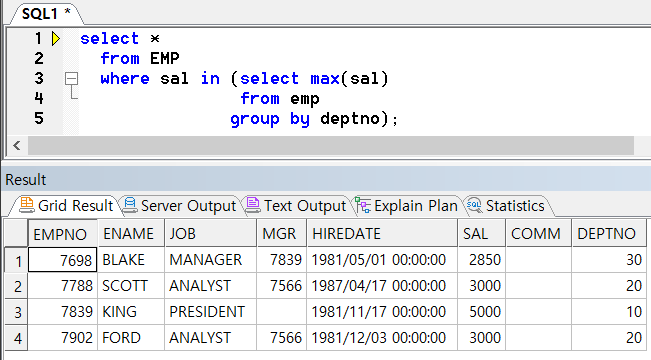The height and width of the screenshot is (360, 651).
Task: Open the Statistics tab
Action: (x=507, y=206)
